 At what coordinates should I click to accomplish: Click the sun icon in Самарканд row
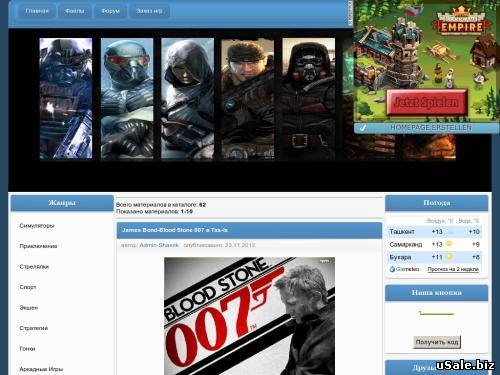coord(449,244)
